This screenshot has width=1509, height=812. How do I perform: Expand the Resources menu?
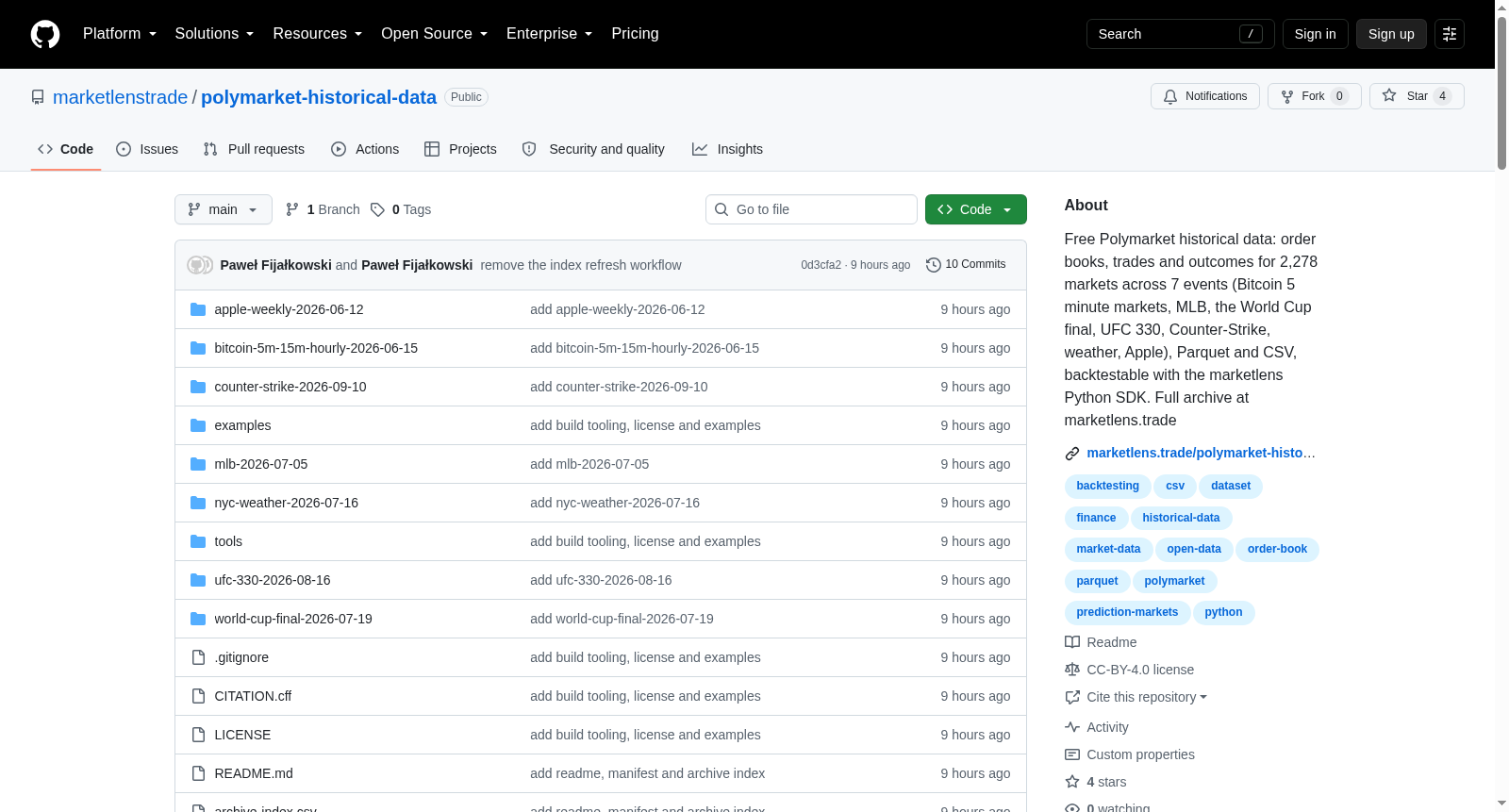(x=318, y=34)
